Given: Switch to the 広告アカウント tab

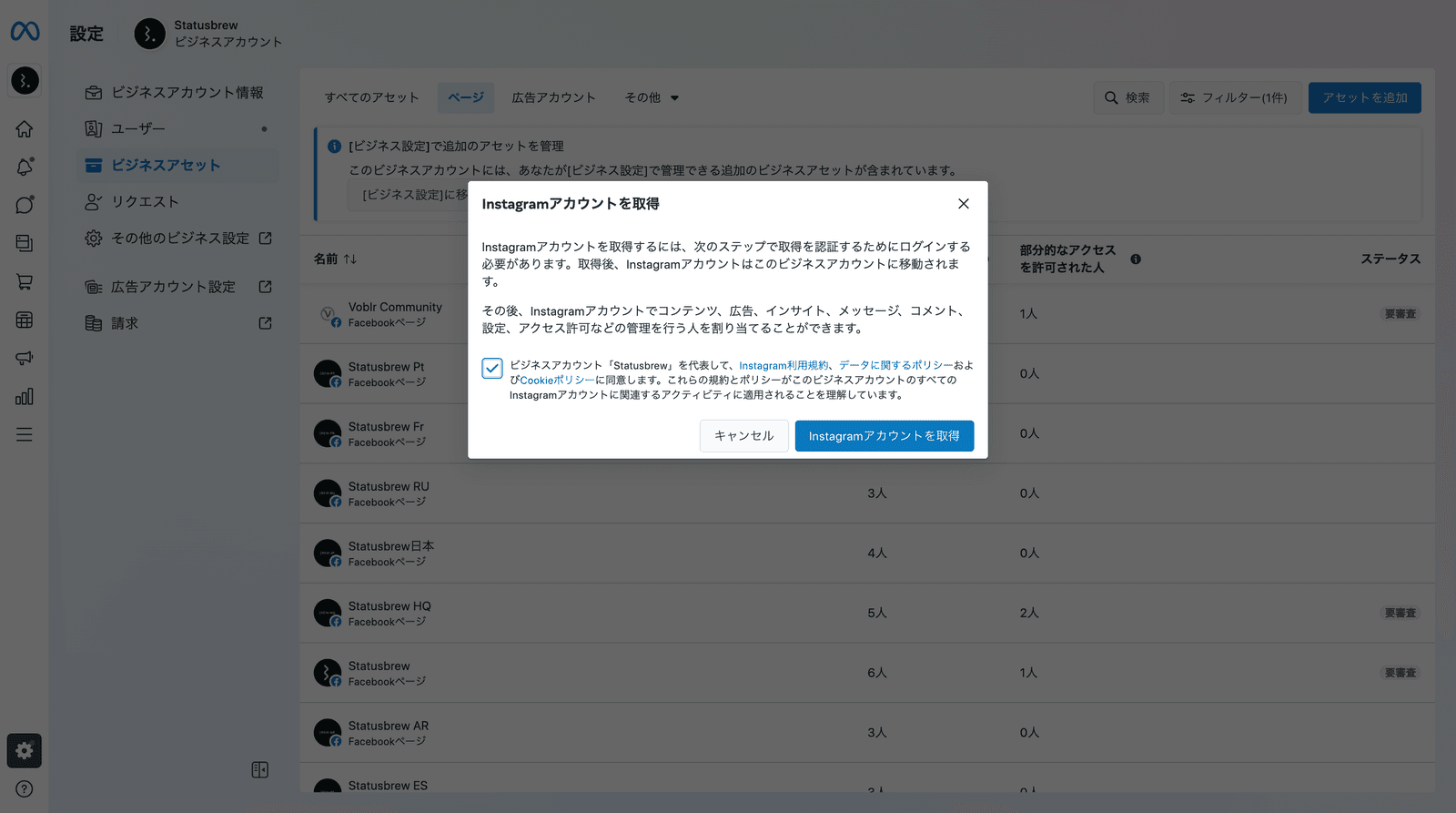Looking at the screenshot, I should pos(553,98).
